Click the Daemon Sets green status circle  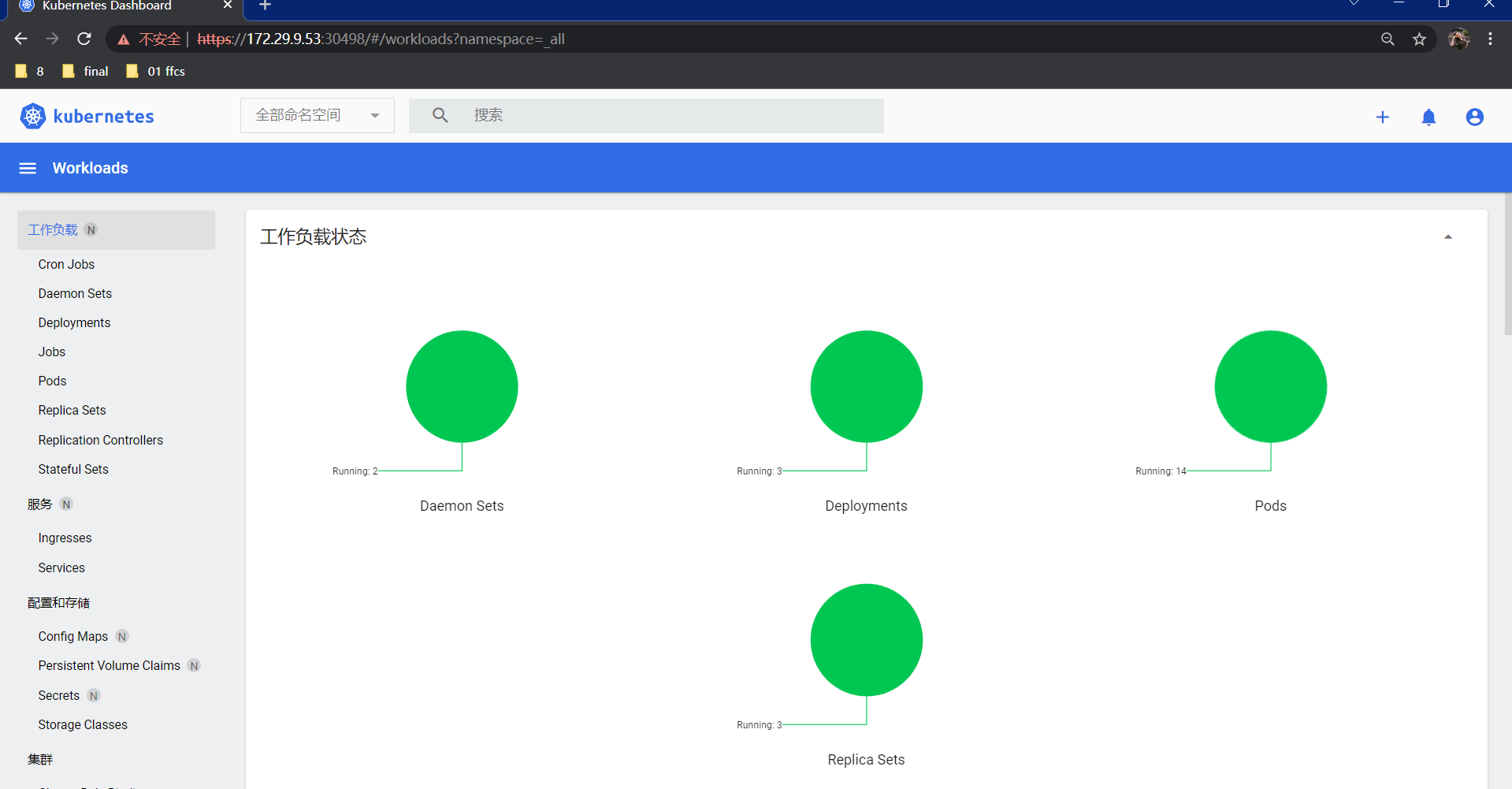tap(462, 386)
